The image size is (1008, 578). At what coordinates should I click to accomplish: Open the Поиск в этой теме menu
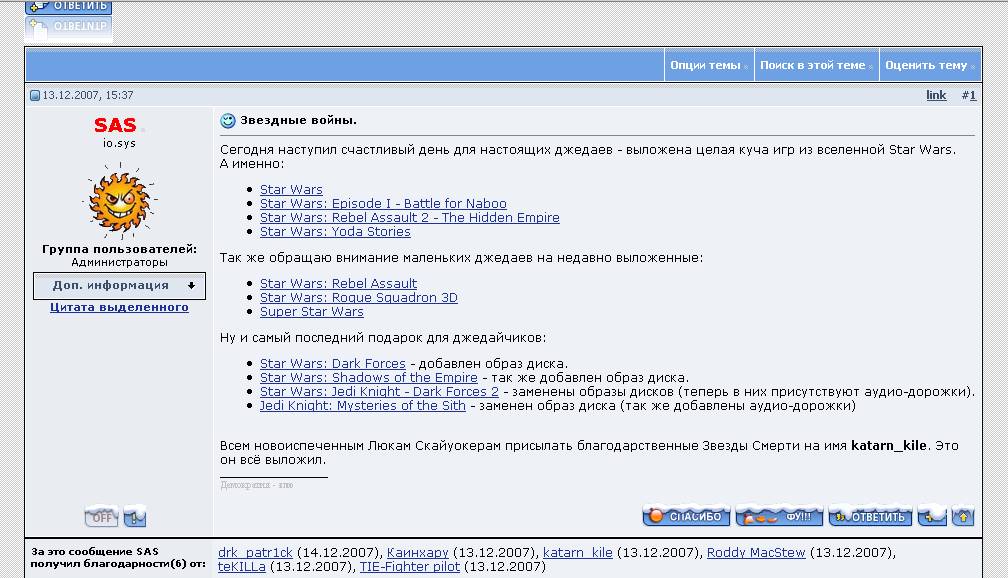tap(816, 65)
